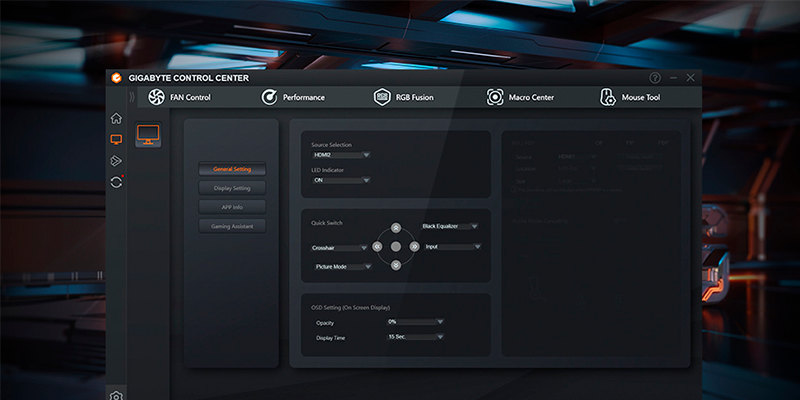Minimize the Gigabyte Control Center window
The image size is (800, 400).
click(x=673, y=78)
